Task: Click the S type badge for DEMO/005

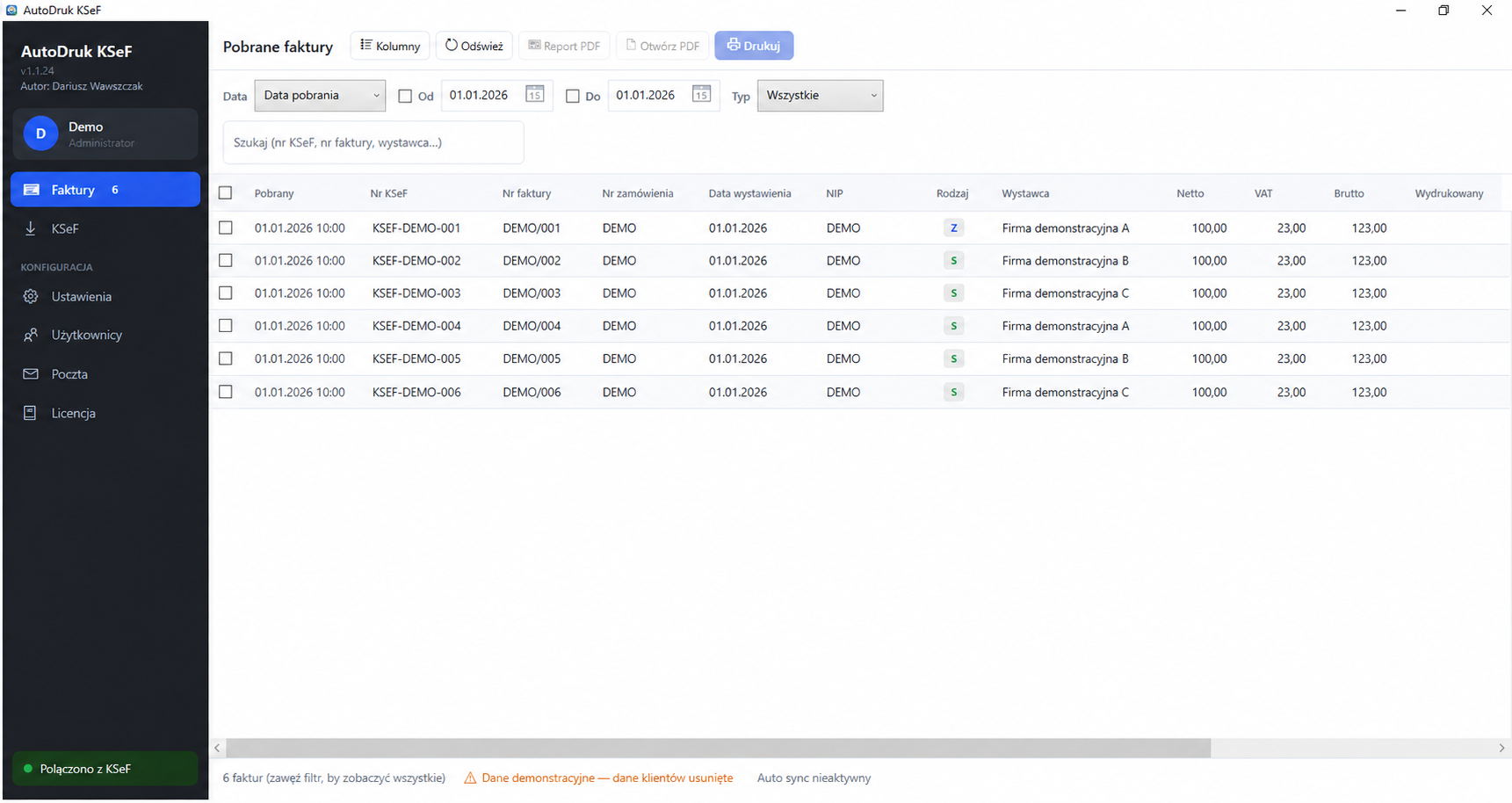Action: 953,358
